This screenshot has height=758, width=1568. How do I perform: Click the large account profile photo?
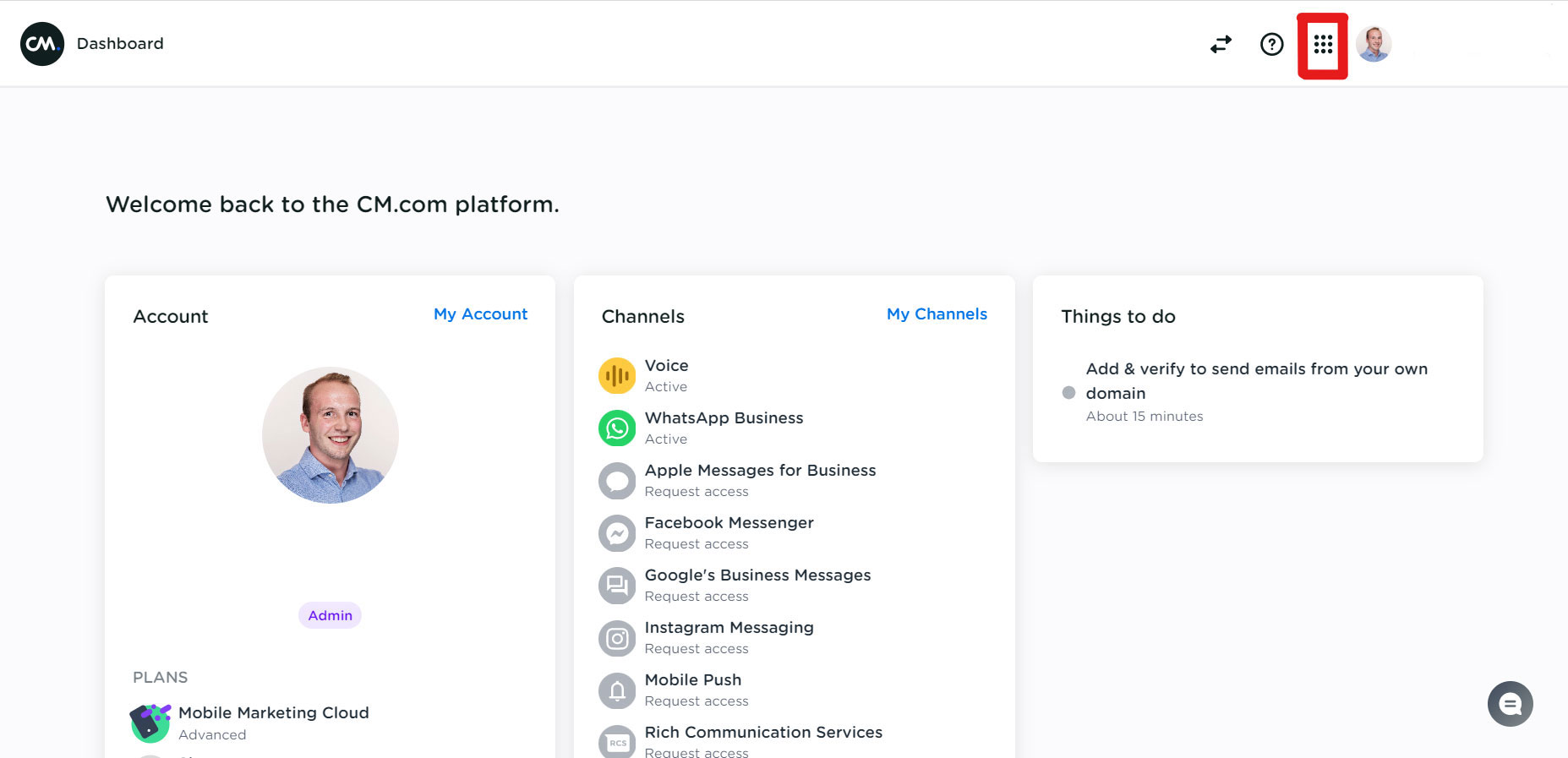click(x=331, y=435)
